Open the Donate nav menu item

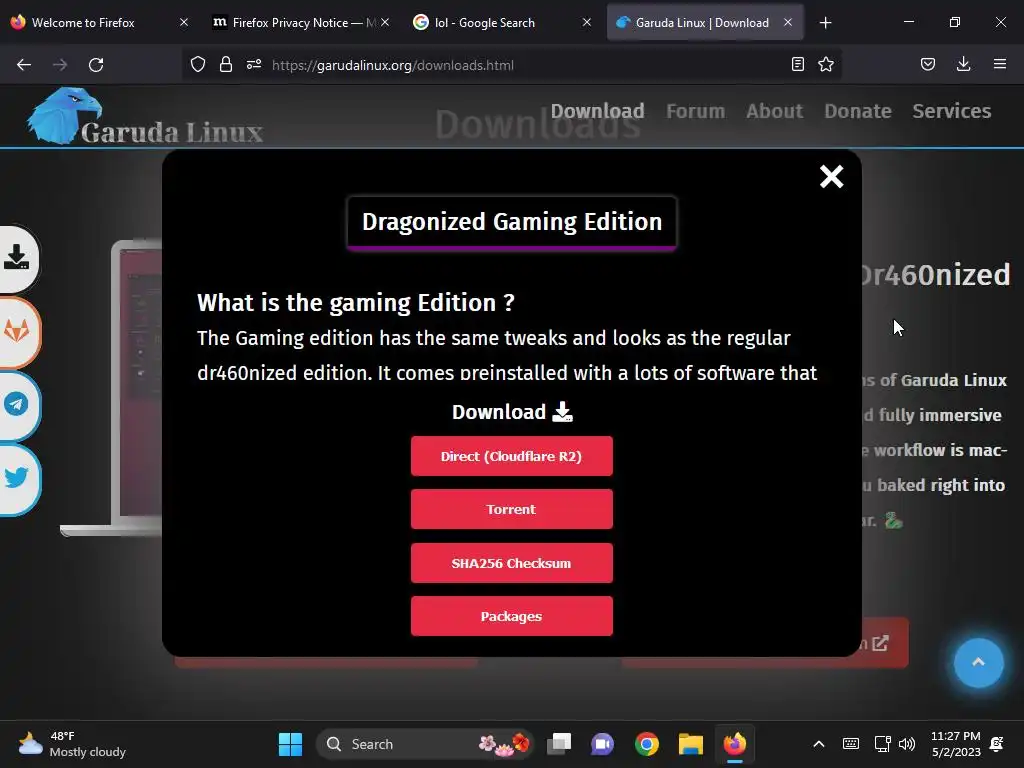[857, 111]
